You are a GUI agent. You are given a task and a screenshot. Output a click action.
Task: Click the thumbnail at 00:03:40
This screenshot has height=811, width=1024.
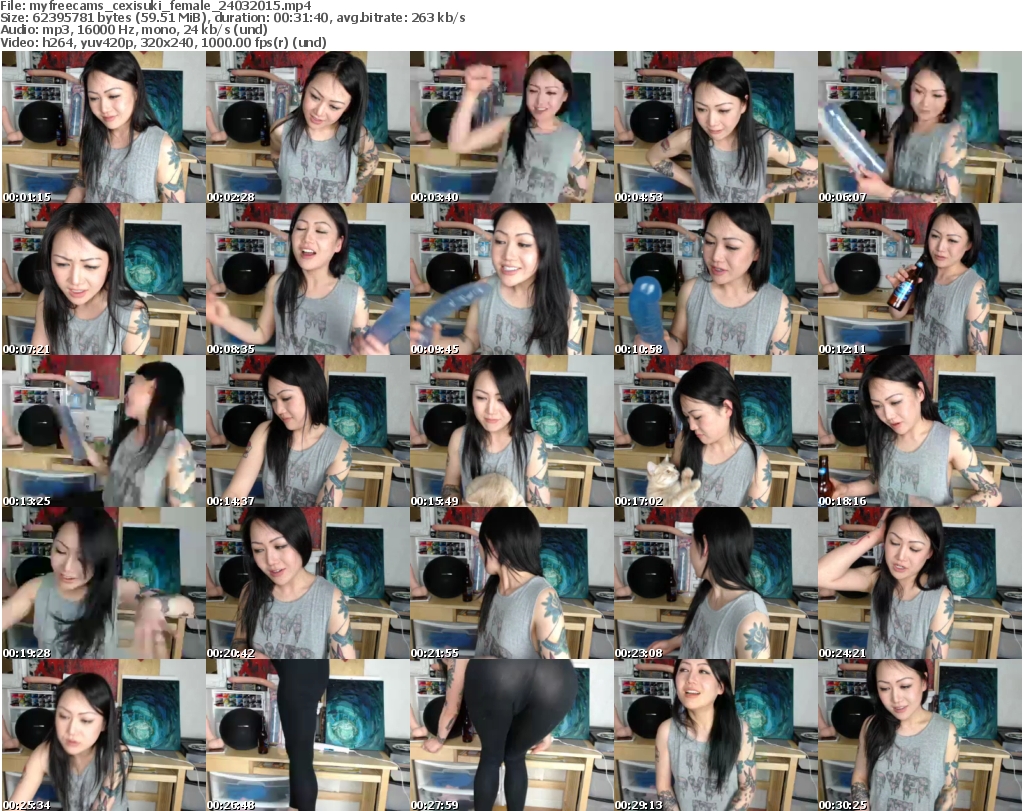tap(511, 127)
